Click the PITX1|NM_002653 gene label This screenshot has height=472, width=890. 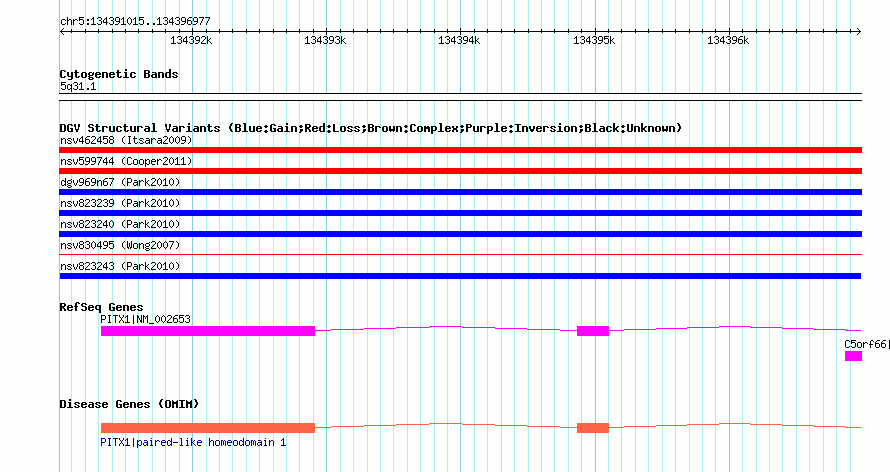pyautogui.click(x=145, y=319)
